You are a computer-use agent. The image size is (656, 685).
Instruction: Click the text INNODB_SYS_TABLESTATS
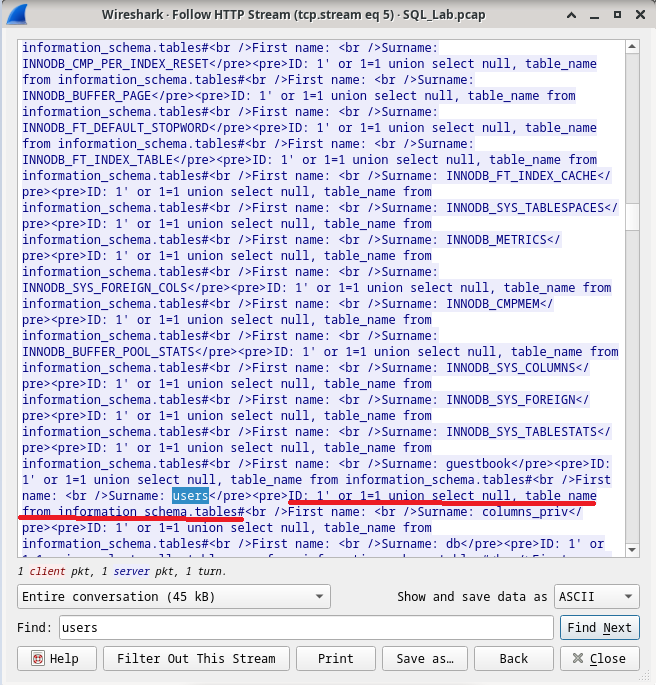521,432
